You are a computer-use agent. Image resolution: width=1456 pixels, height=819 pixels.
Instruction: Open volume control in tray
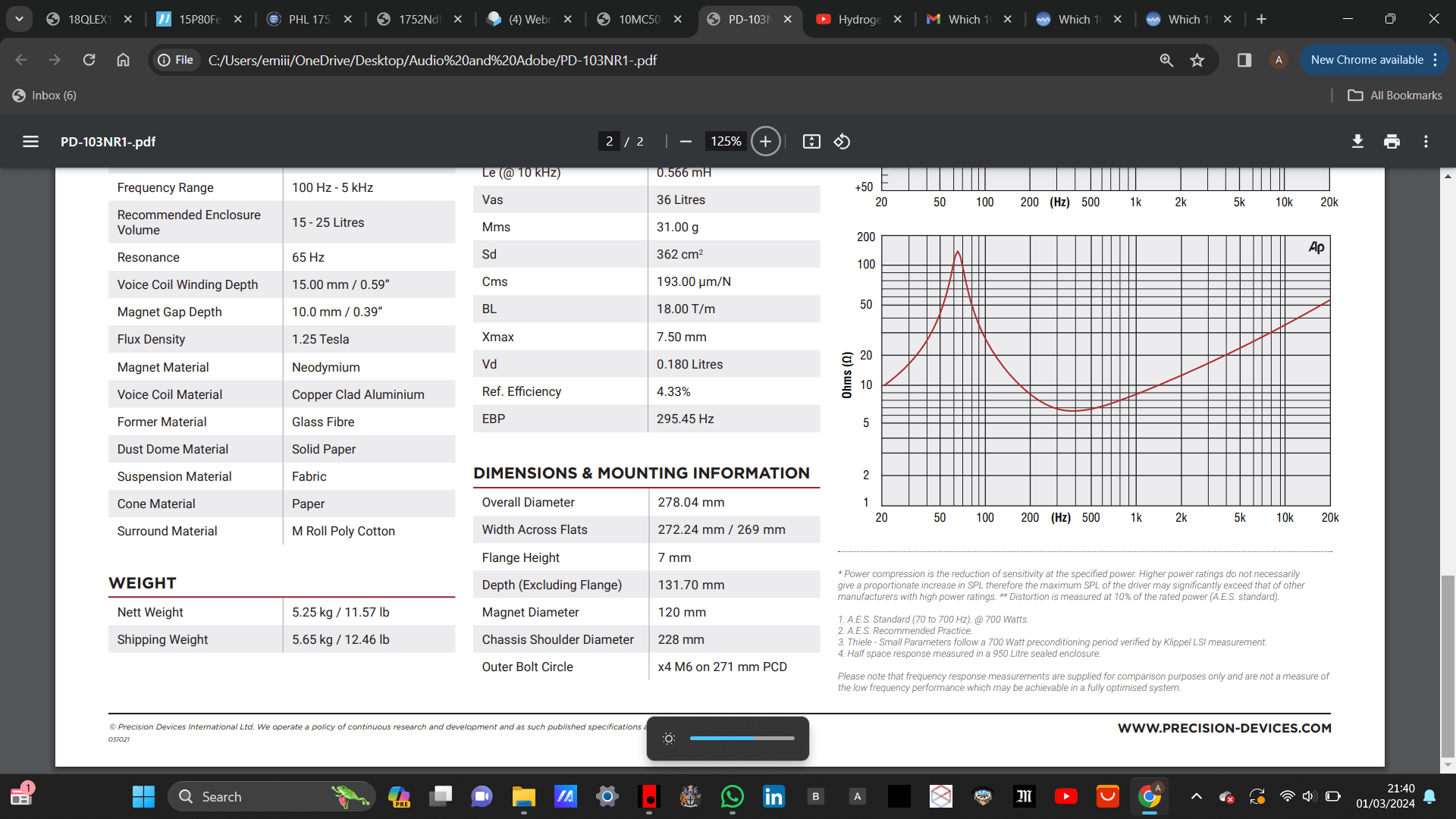(x=1309, y=796)
